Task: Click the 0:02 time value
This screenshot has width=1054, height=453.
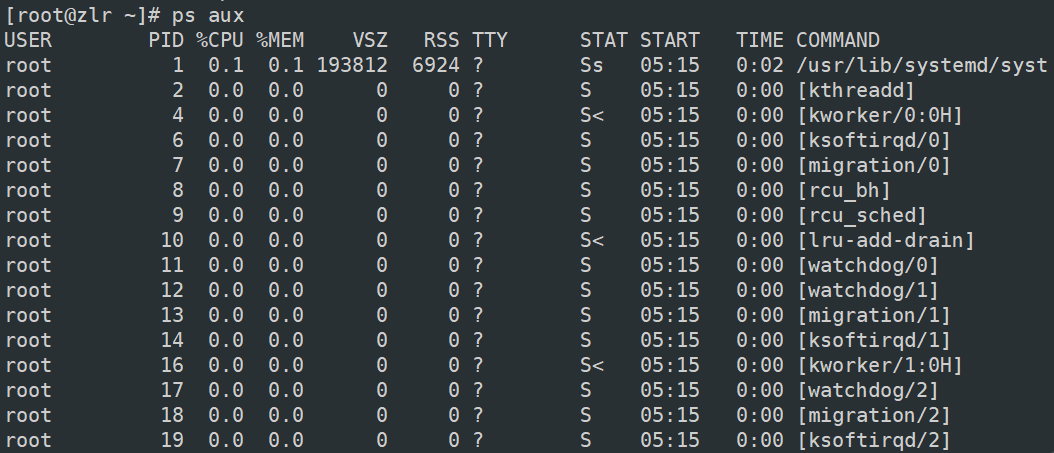Action: [x=760, y=65]
